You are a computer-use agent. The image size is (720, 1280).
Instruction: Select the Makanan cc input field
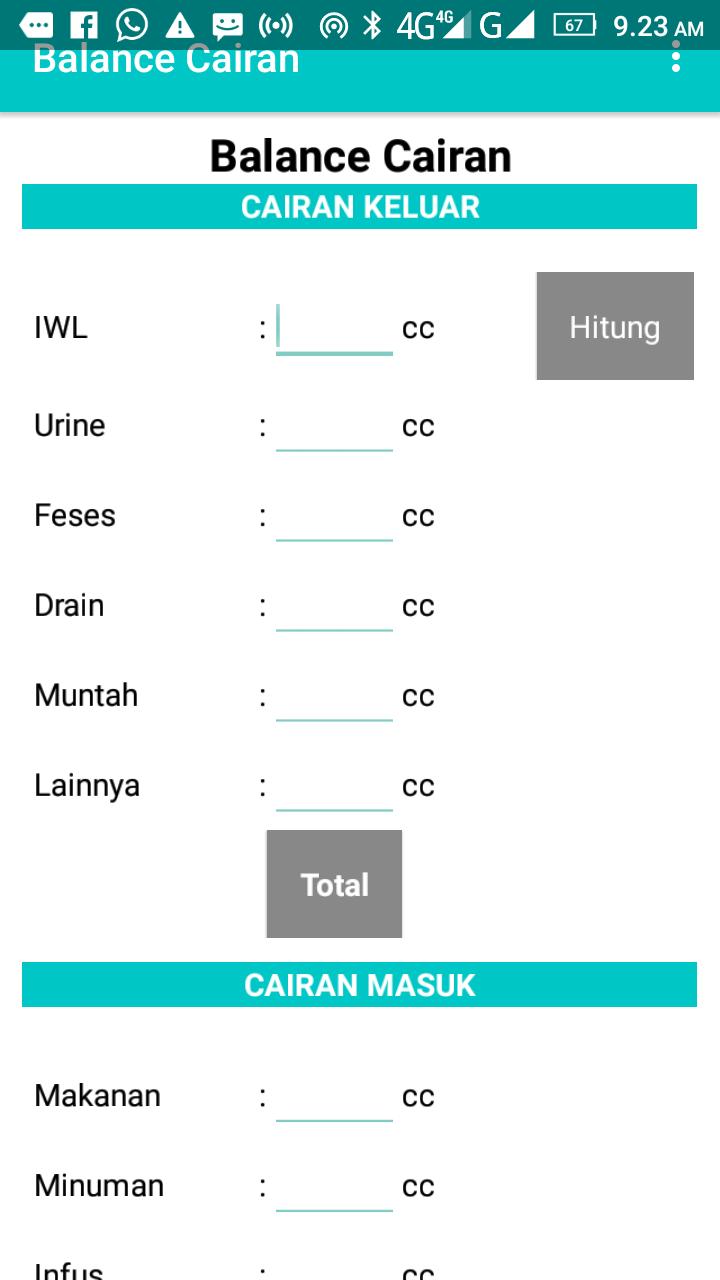(334, 1096)
